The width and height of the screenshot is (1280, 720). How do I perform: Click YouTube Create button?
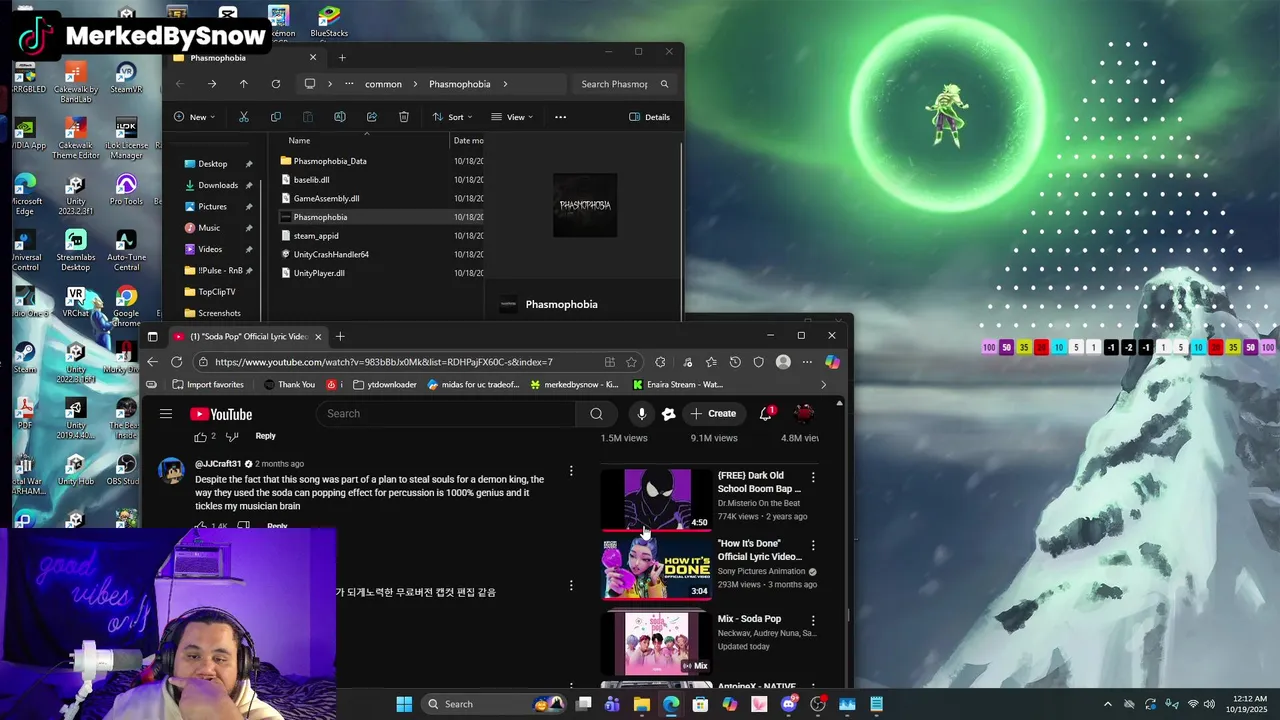712,414
